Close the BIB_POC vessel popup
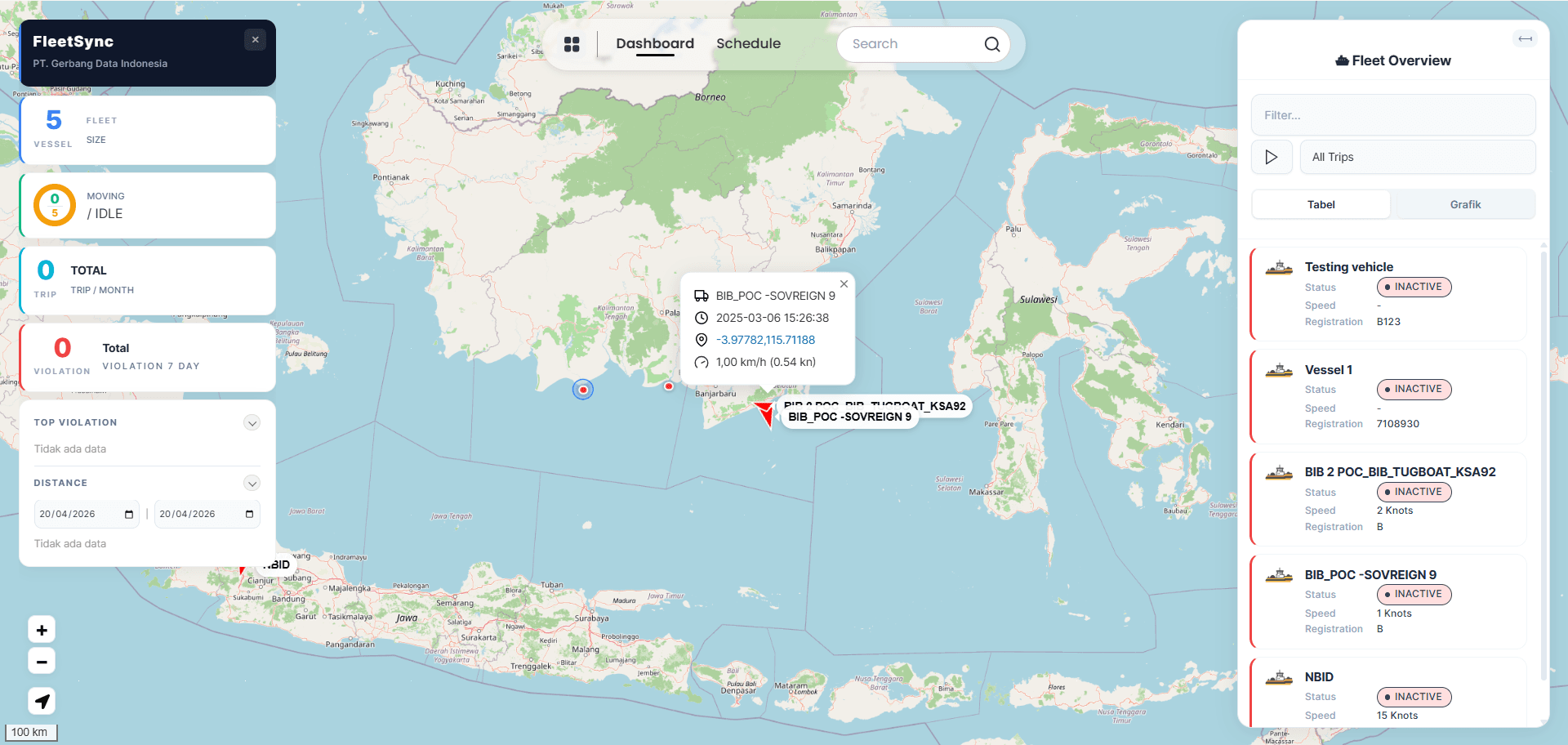 coord(844,284)
